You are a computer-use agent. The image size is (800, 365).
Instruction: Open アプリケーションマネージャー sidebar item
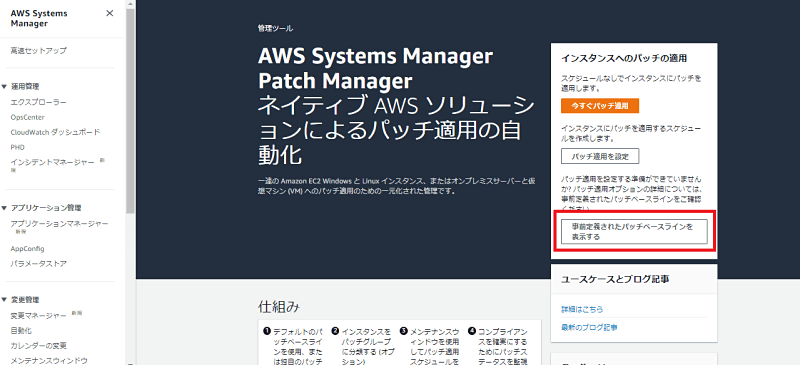[x=59, y=224]
